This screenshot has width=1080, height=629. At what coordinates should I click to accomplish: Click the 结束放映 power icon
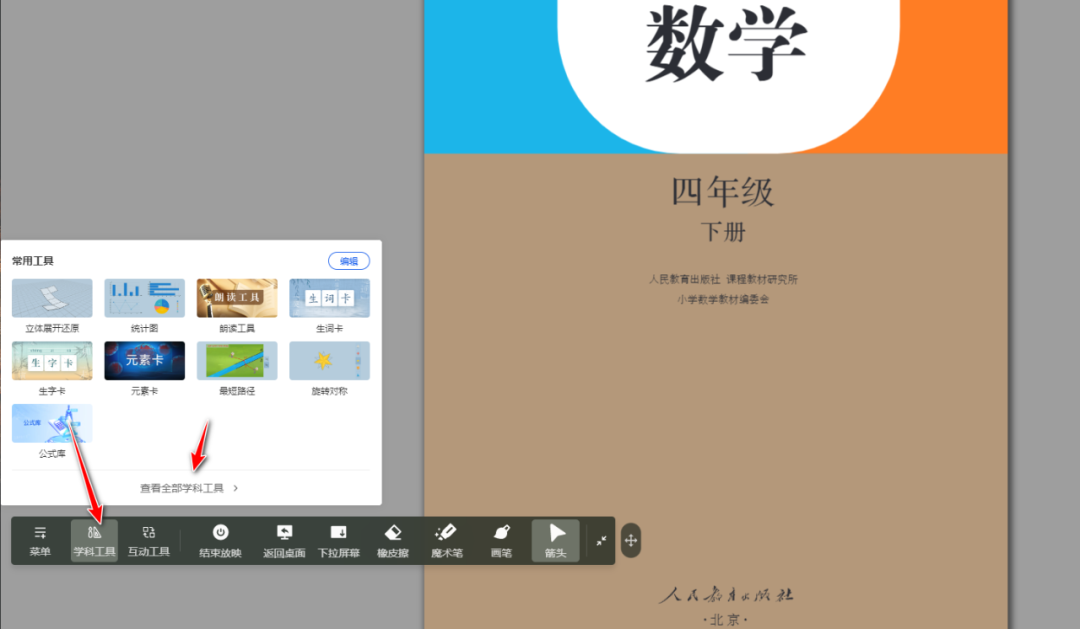click(220, 532)
